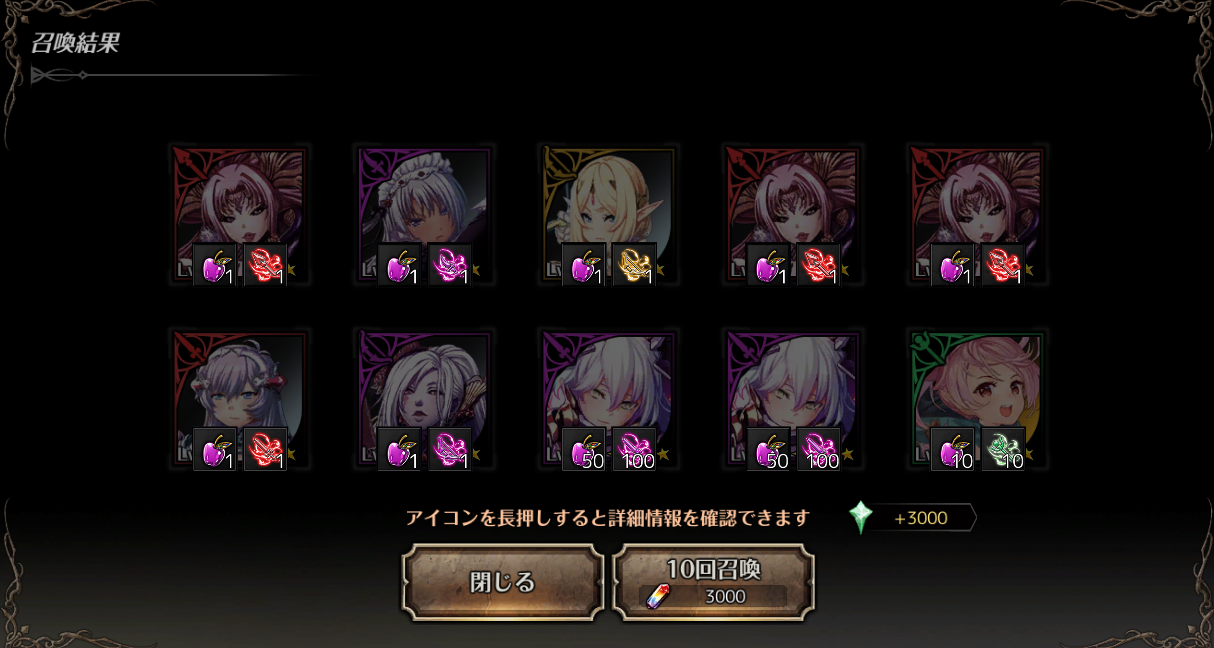Click the rainbow gem icon on the summon button
The height and width of the screenshot is (648, 1214).
pyautogui.click(x=657, y=597)
